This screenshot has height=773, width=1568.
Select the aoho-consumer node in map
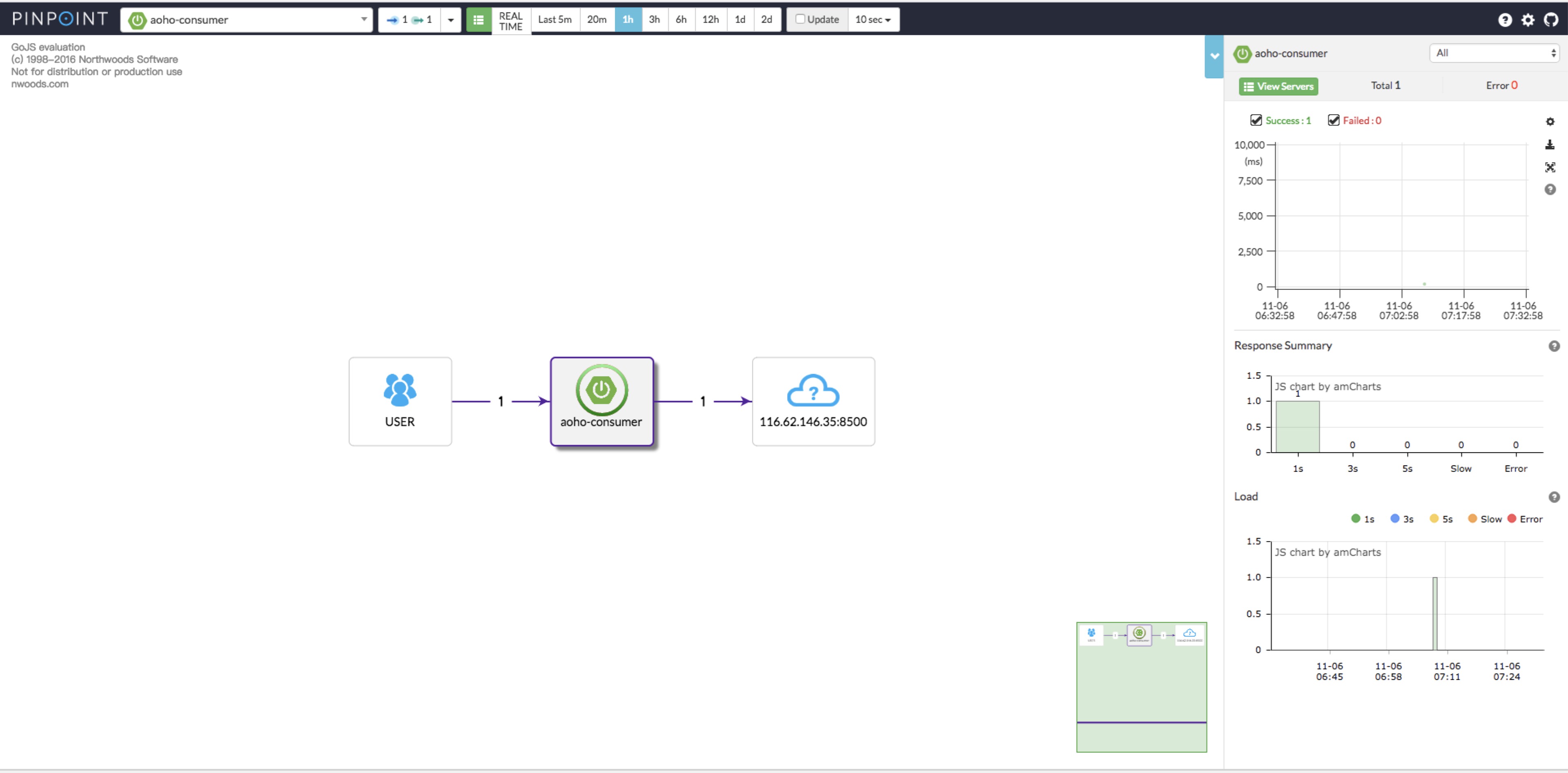[x=601, y=402]
